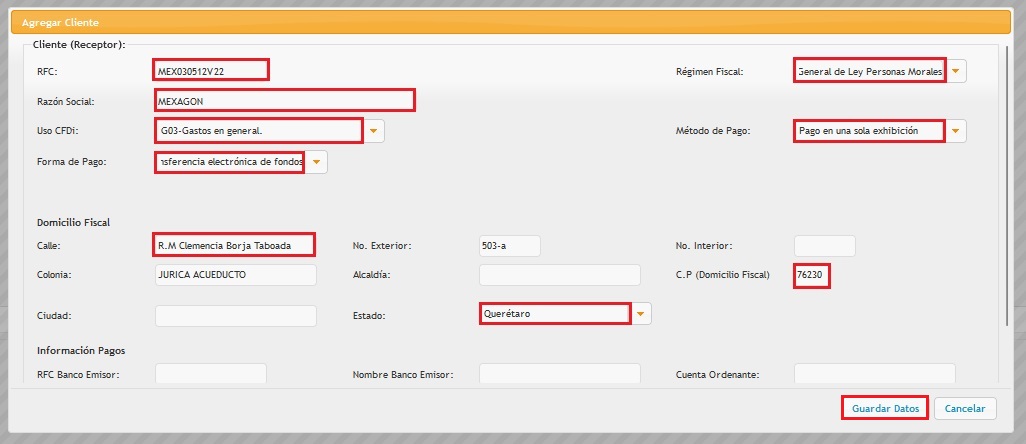Click the Nombre Banco Emisor field
The width and height of the screenshot is (1026, 444).
pyautogui.click(x=559, y=373)
